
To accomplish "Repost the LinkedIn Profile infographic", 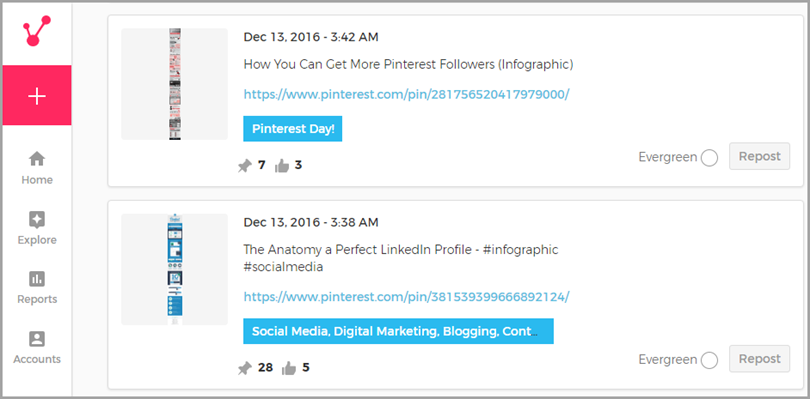I will (x=759, y=359).
